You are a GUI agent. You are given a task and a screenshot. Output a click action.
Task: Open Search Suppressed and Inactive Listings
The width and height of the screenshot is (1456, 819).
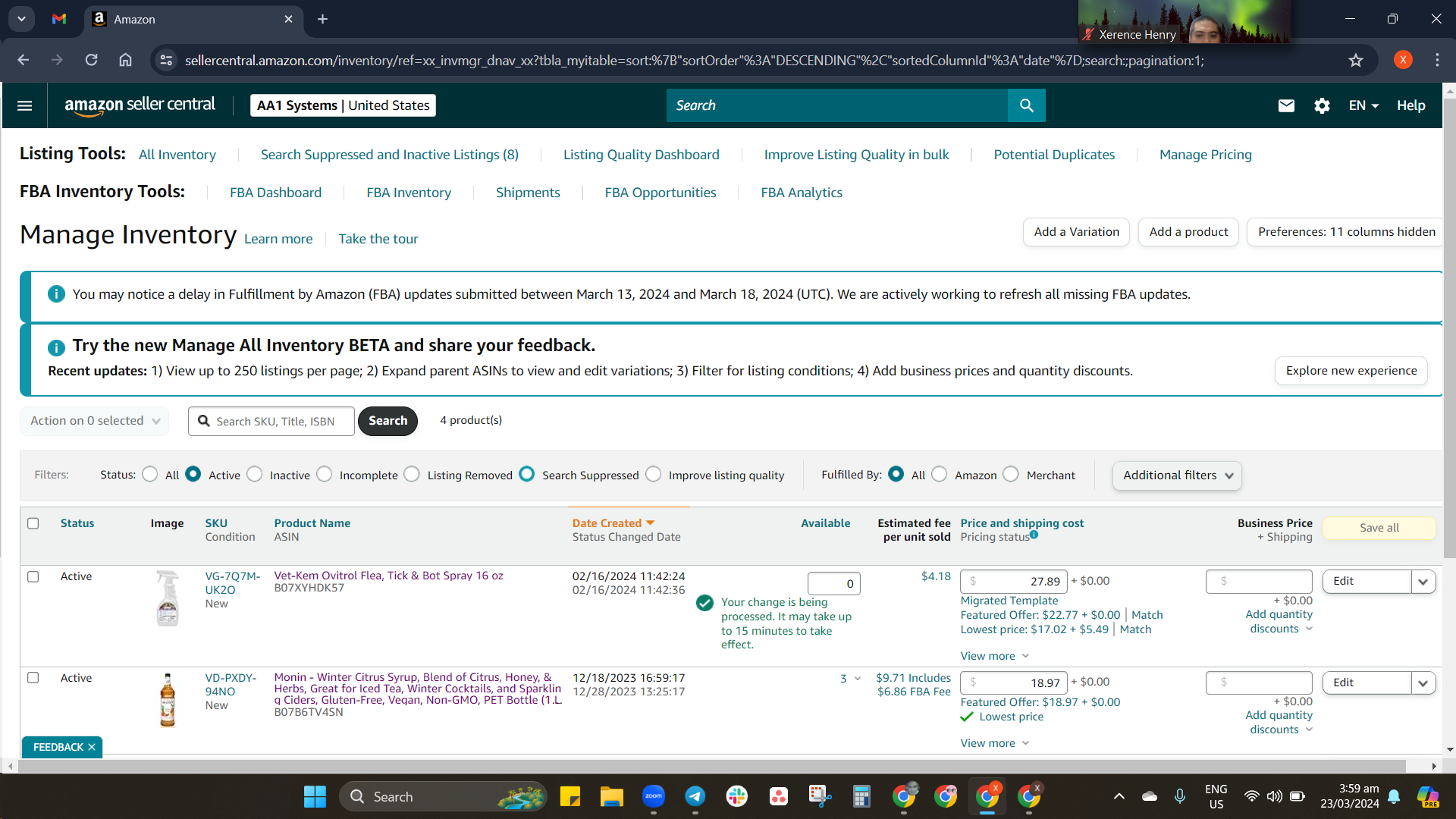(390, 155)
